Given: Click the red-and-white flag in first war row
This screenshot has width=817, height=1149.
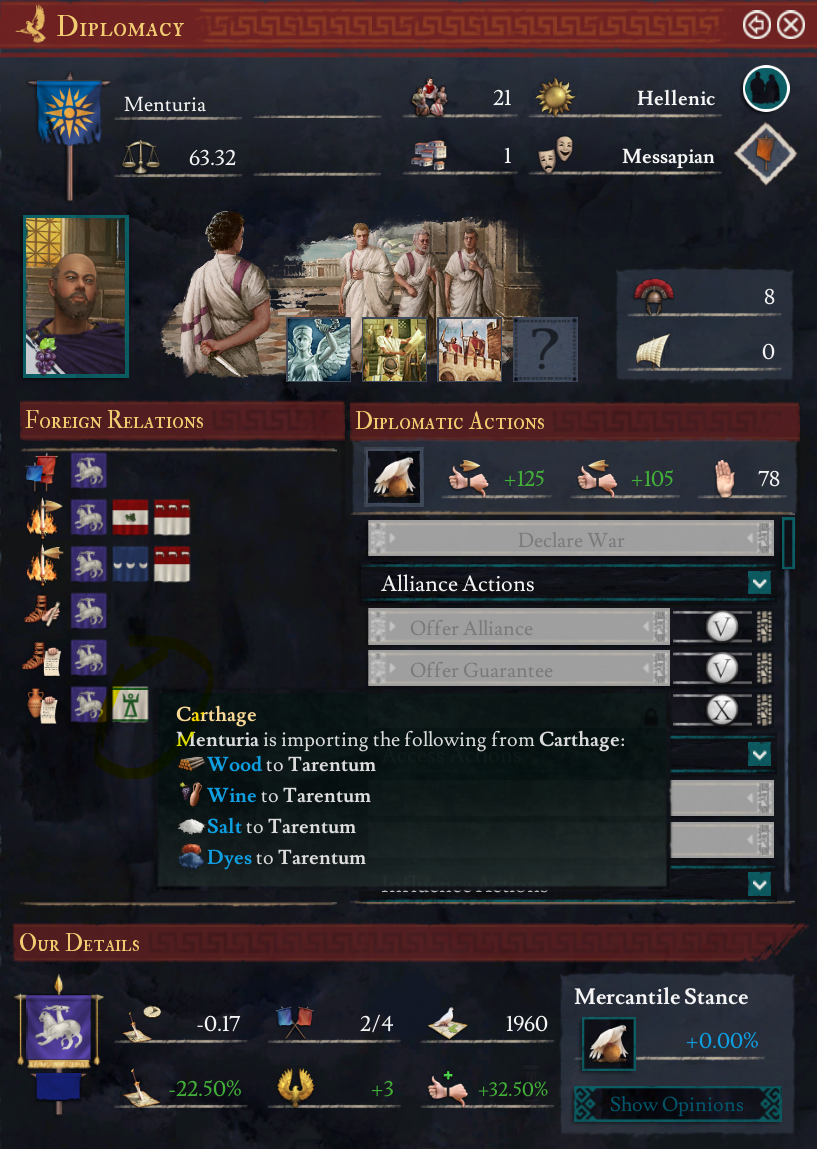Looking at the screenshot, I should [x=130, y=517].
